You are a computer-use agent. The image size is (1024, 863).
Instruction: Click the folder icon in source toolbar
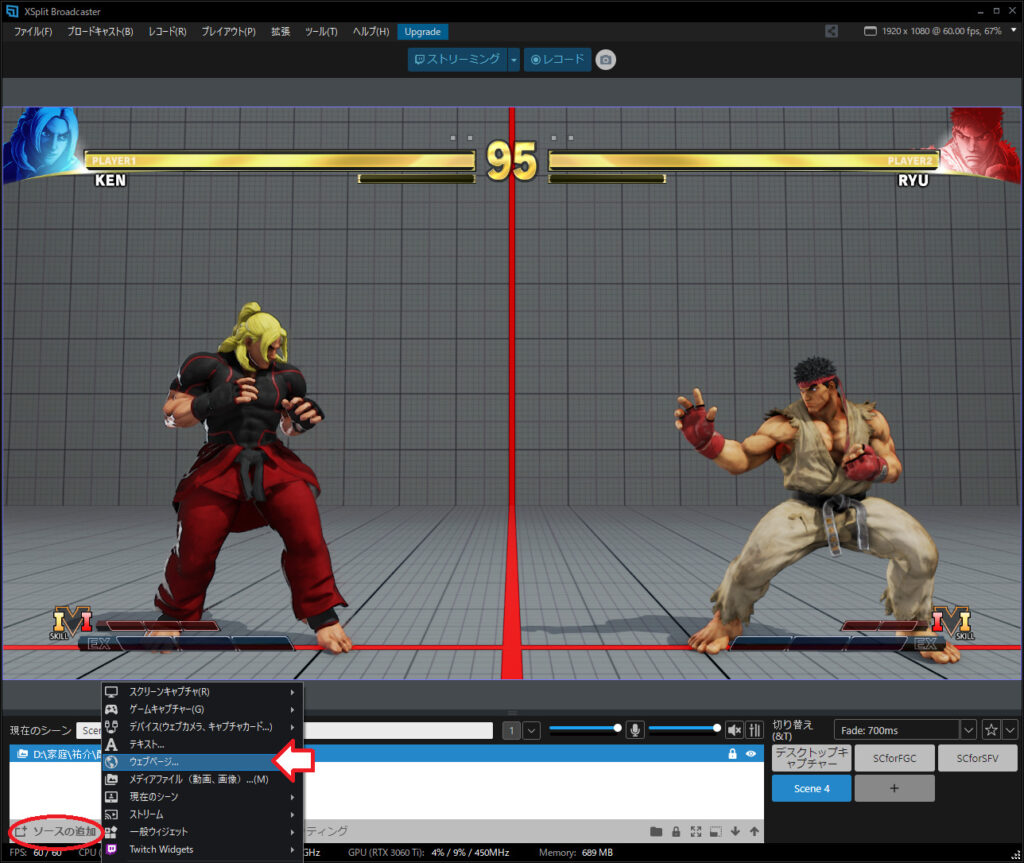[656, 831]
